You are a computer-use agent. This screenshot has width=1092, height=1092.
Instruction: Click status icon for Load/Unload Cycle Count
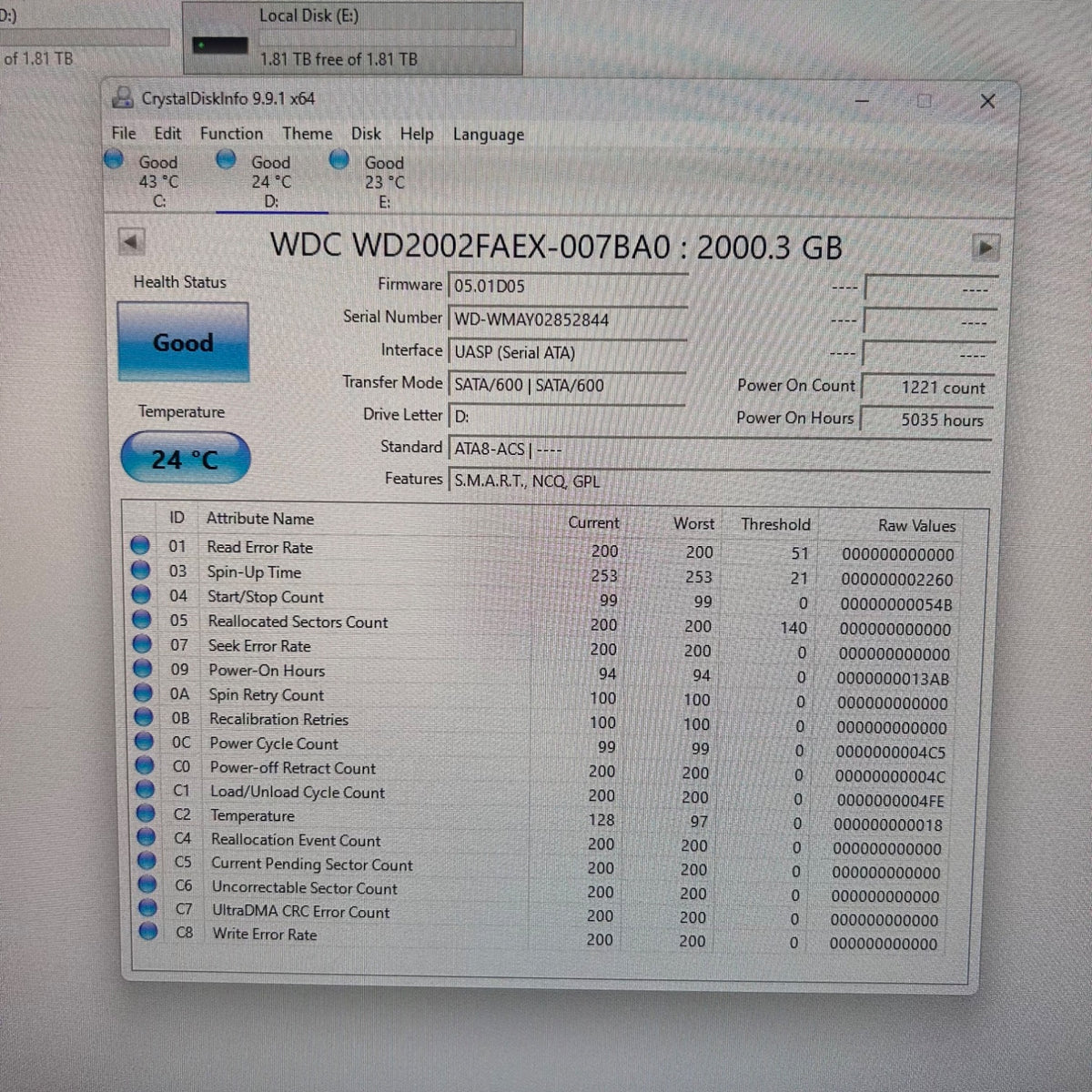pos(145,789)
